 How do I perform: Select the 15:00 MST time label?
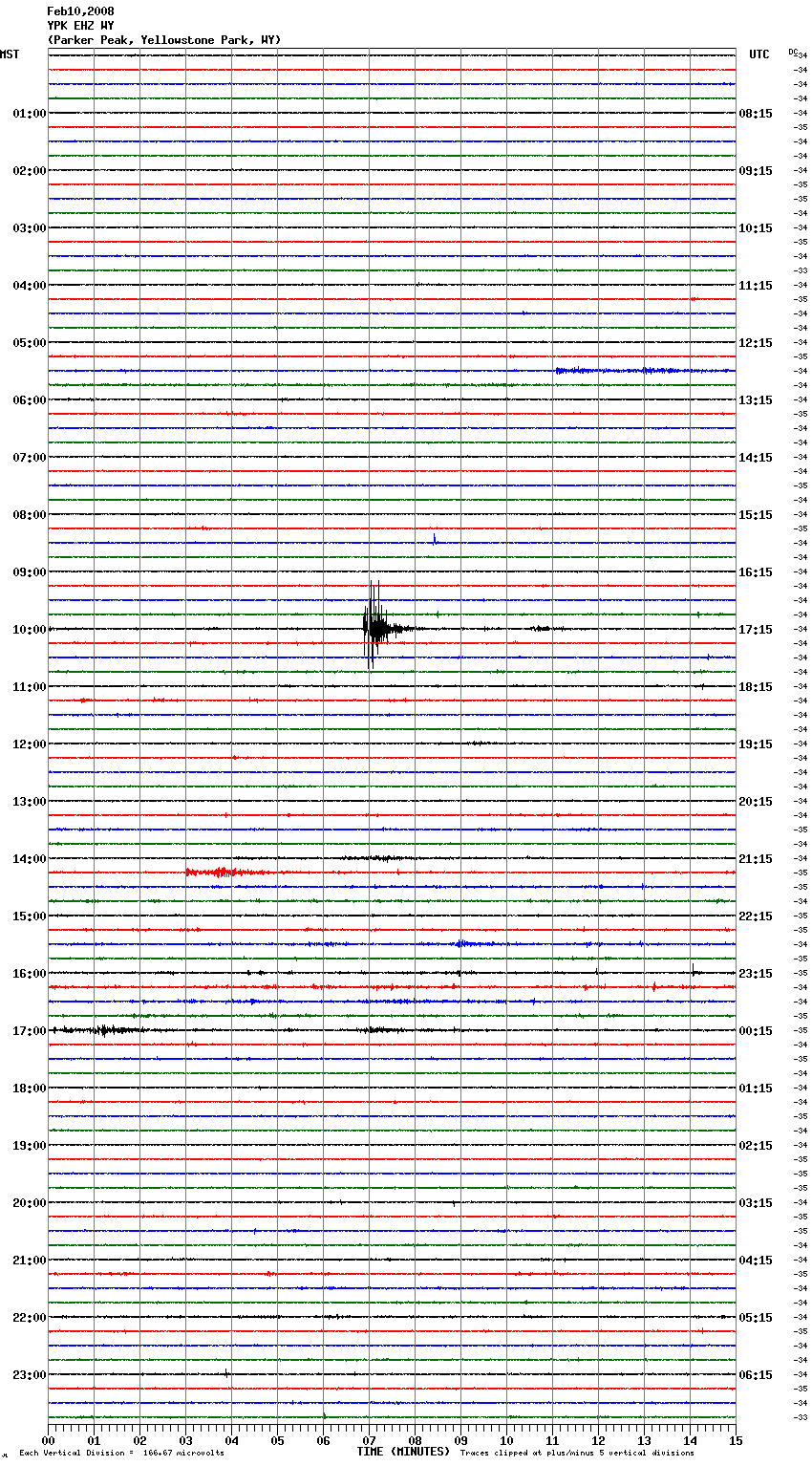coord(30,916)
